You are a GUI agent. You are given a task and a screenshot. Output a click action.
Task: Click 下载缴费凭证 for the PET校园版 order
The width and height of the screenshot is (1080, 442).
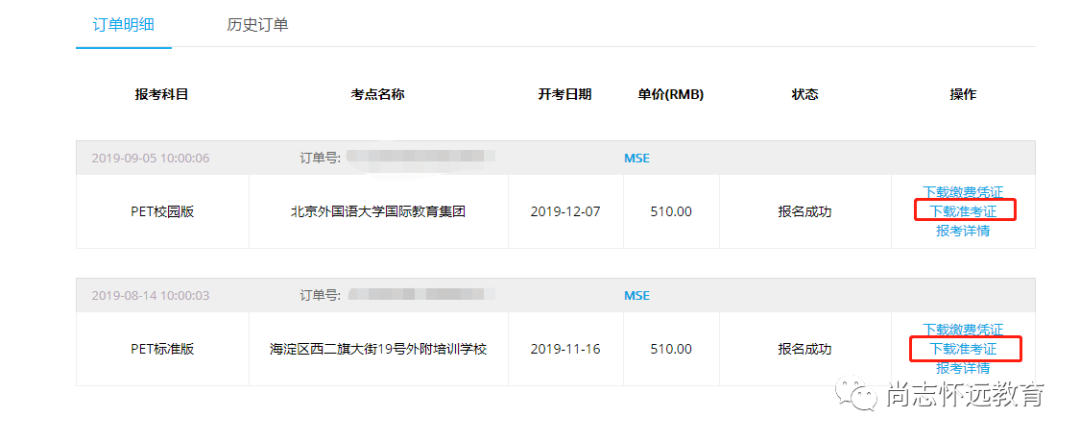[962, 192]
